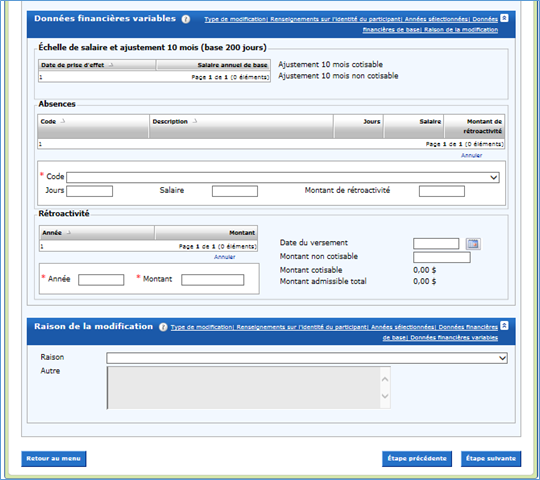The width and height of the screenshot is (540, 480).
Task: Open help icon beside Données financières variables
Action: pyautogui.click(x=186, y=19)
